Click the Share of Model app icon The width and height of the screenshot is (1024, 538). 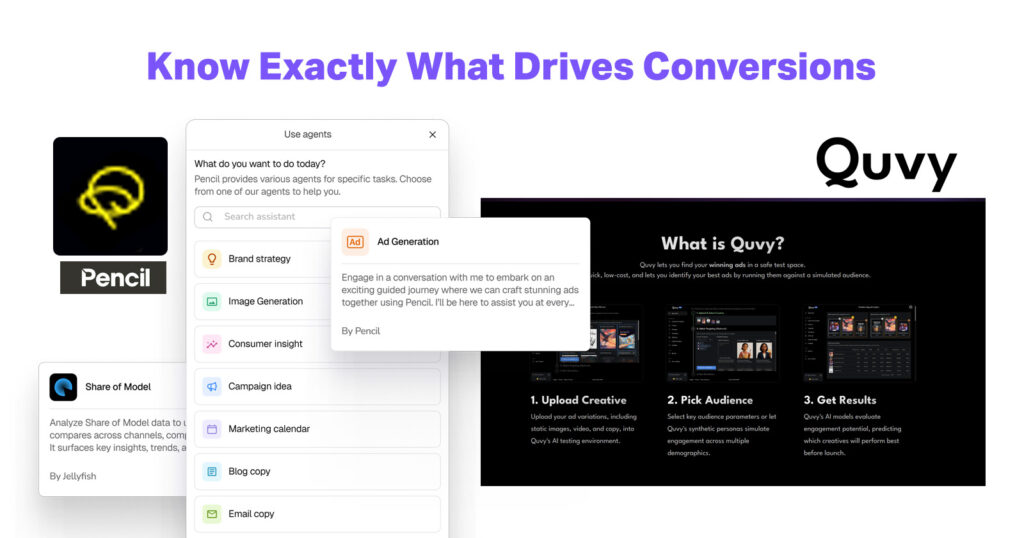tap(63, 387)
